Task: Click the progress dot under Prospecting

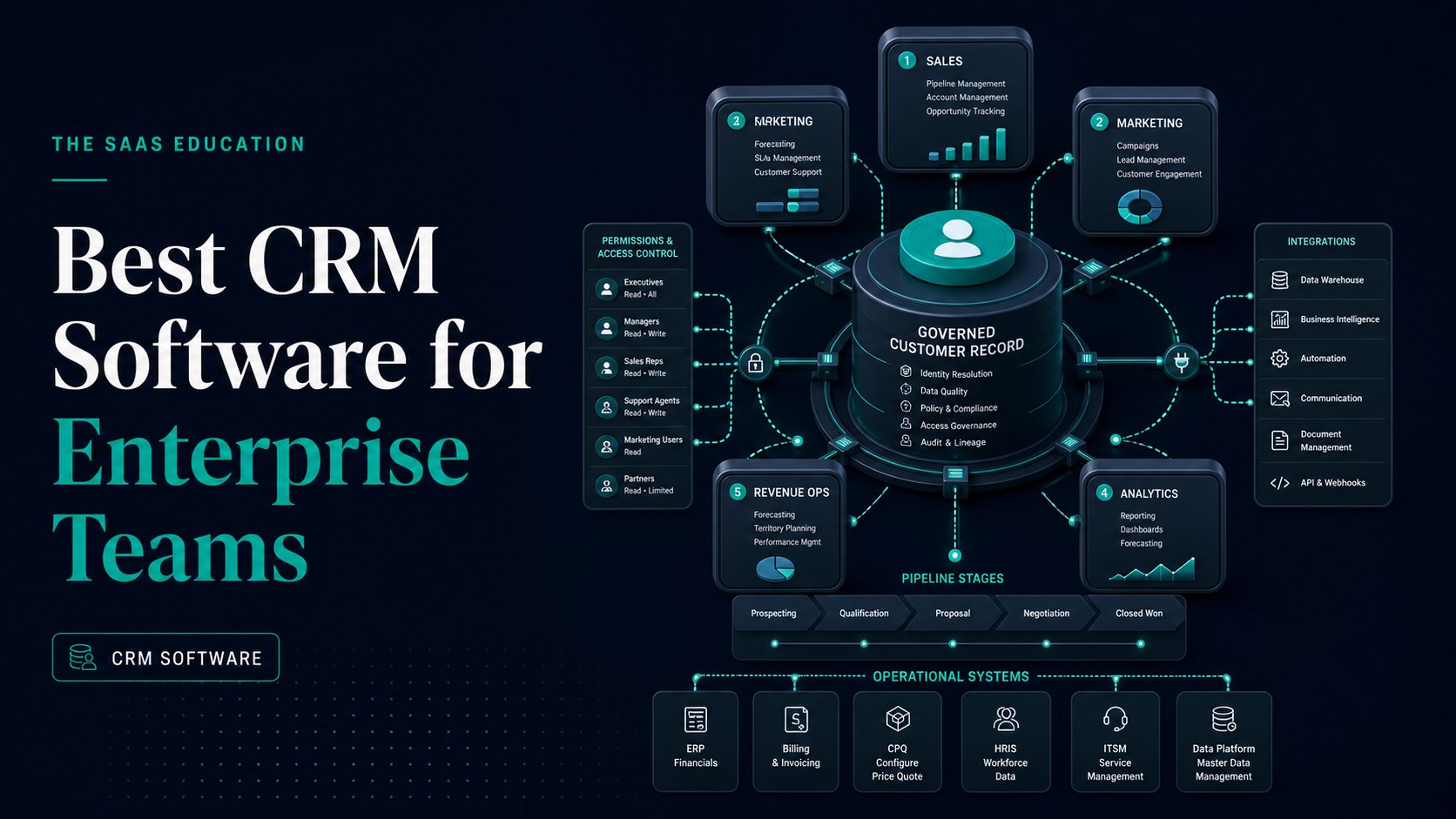Action: pos(774,644)
